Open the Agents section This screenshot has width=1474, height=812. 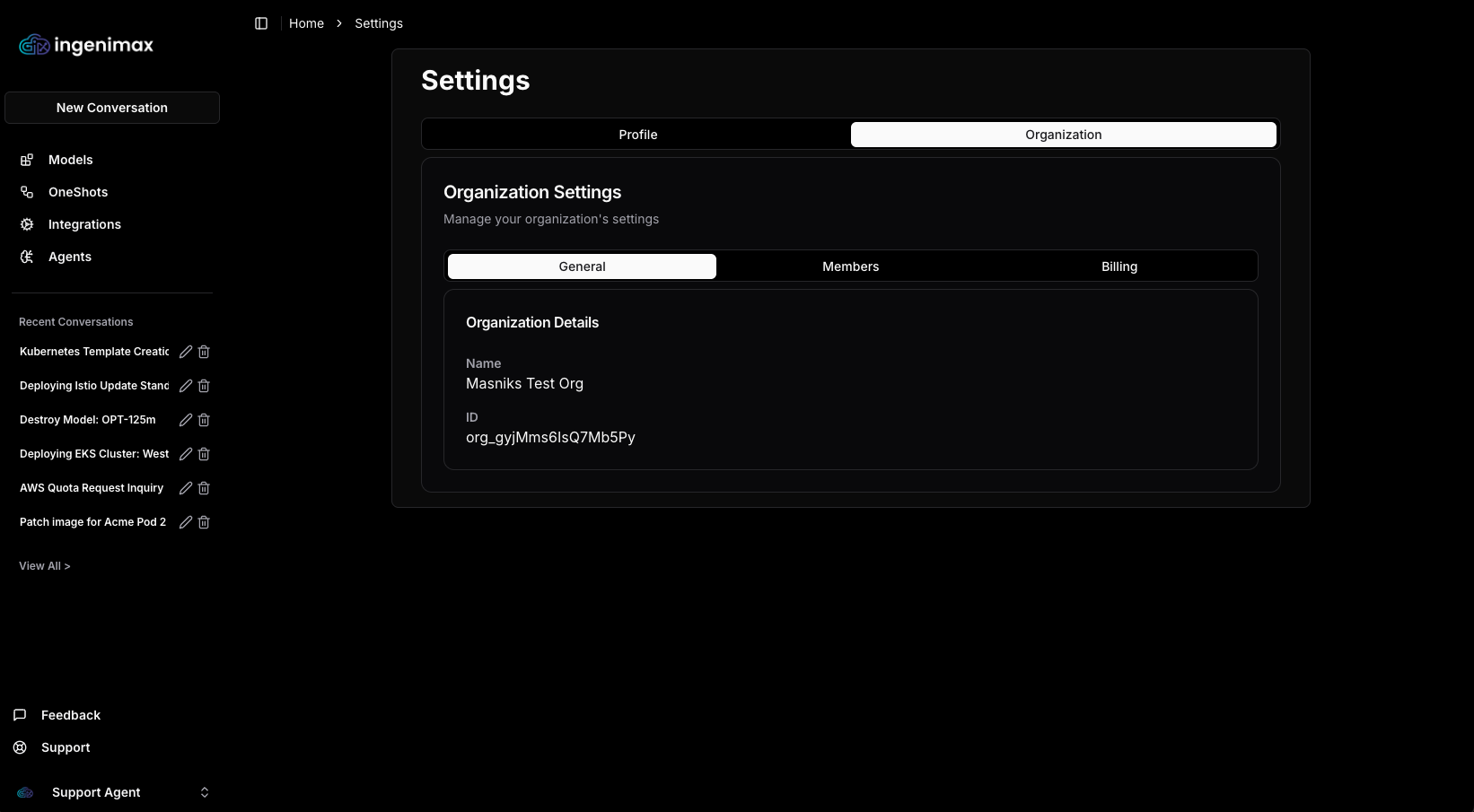coord(69,257)
